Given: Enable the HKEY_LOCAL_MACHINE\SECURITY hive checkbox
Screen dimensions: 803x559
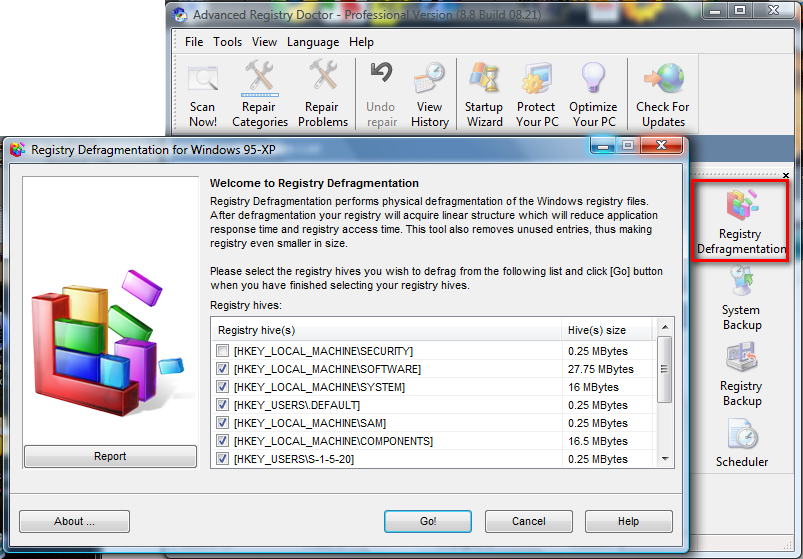Looking at the screenshot, I should [x=222, y=351].
